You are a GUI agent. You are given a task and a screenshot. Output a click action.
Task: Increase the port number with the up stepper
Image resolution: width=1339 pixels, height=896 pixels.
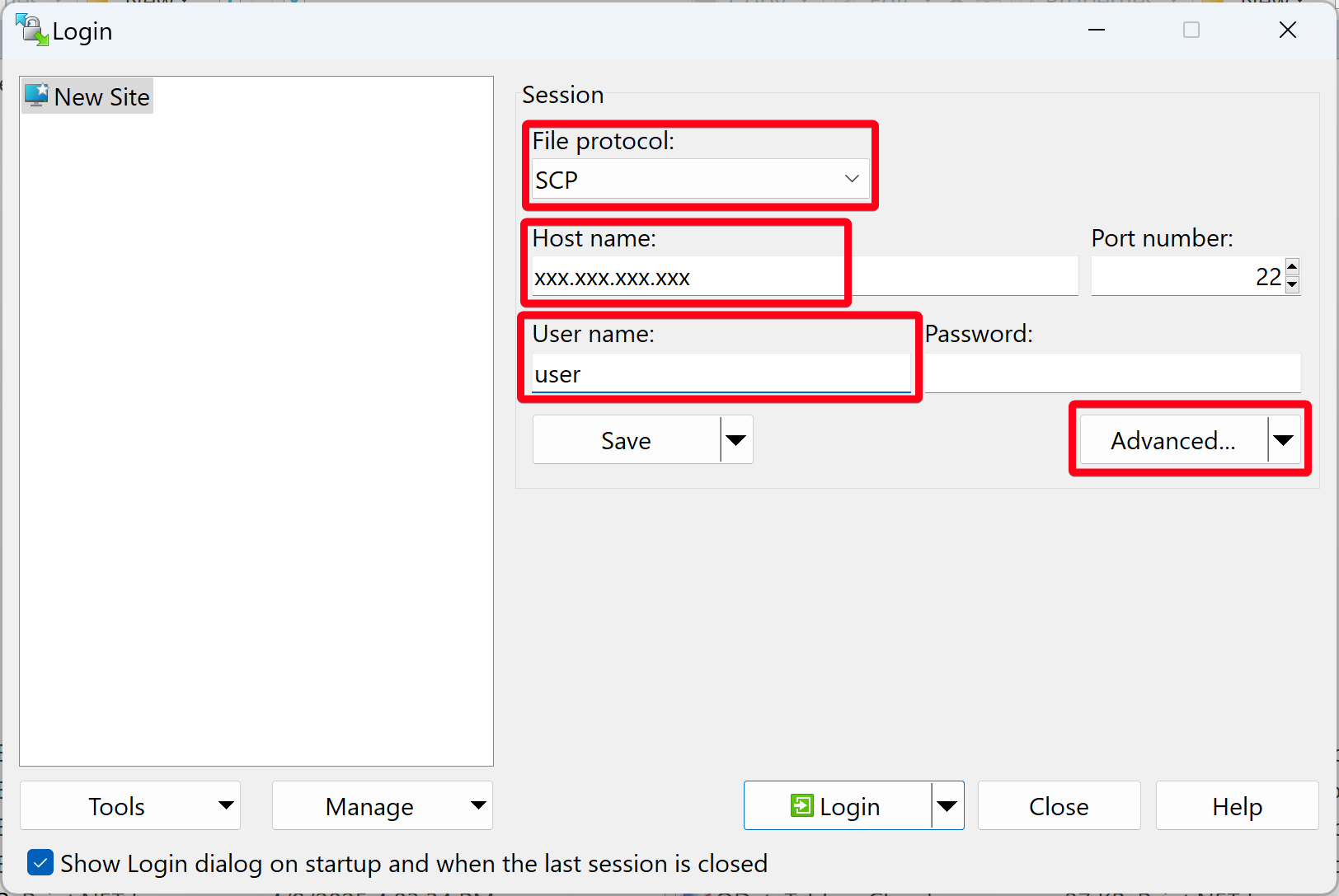(x=1290, y=268)
